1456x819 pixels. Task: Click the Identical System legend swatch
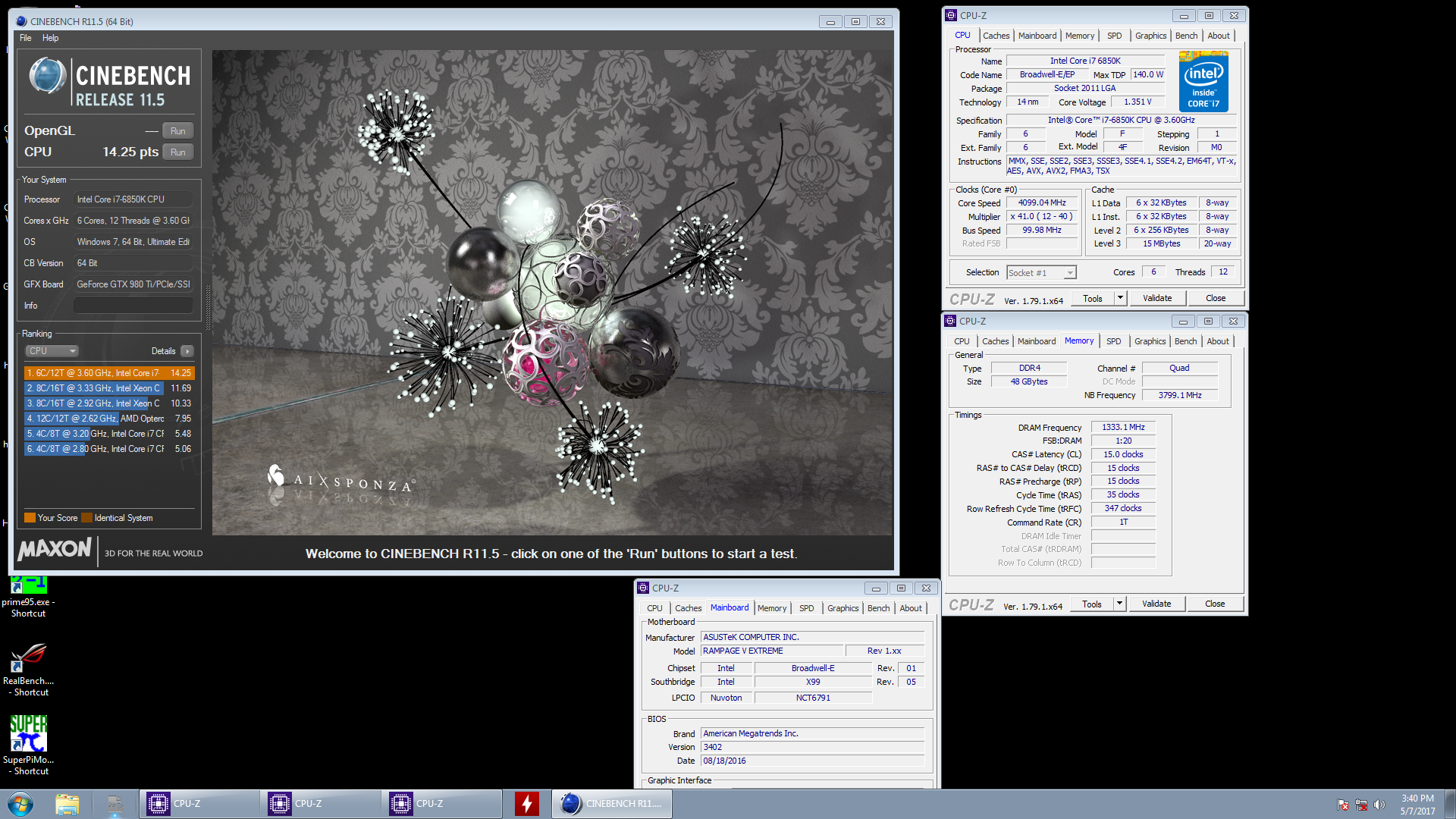[x=86, y=518]
